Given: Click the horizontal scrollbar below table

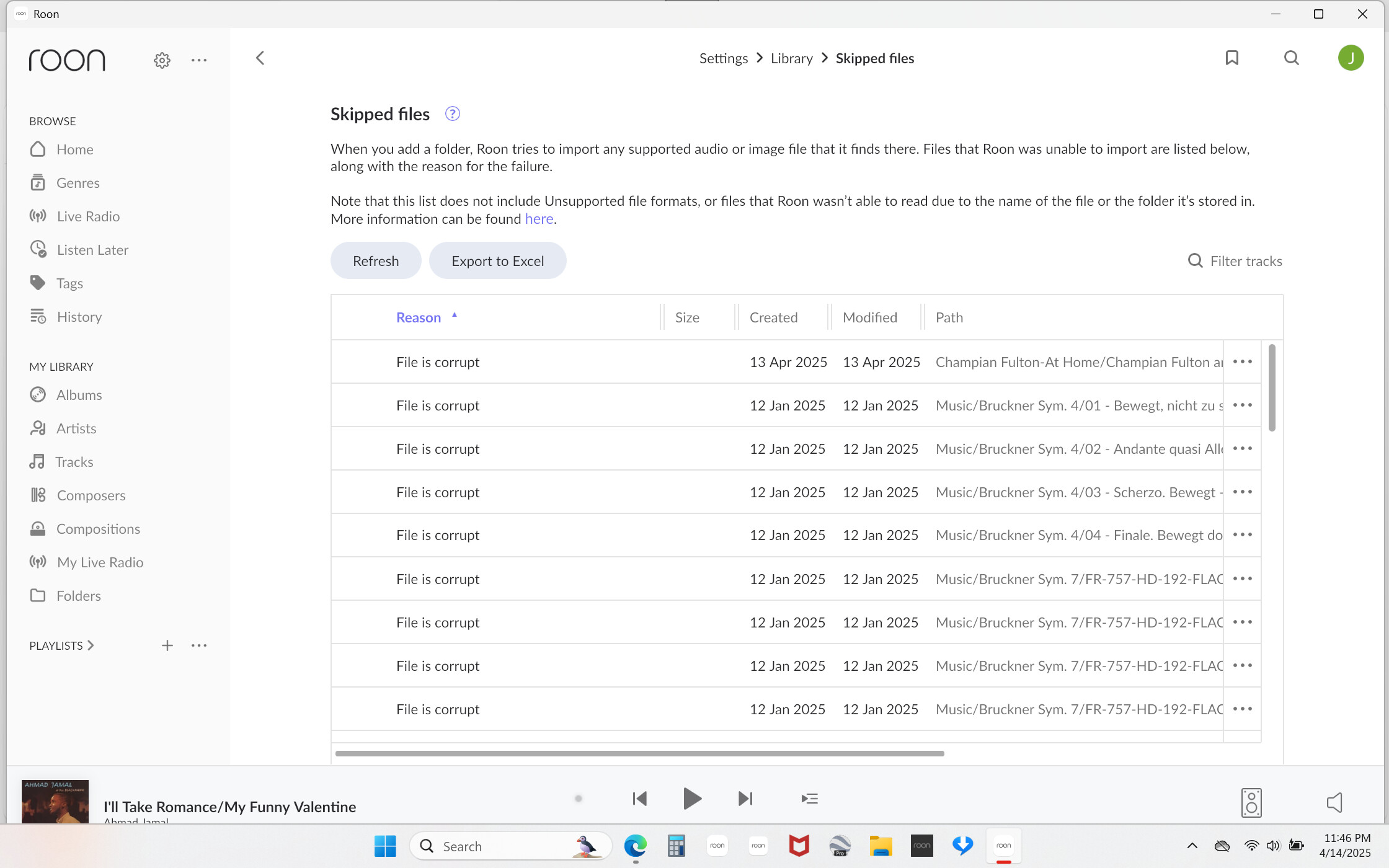Looking at the screenshot, I should (x=639, y=753).
